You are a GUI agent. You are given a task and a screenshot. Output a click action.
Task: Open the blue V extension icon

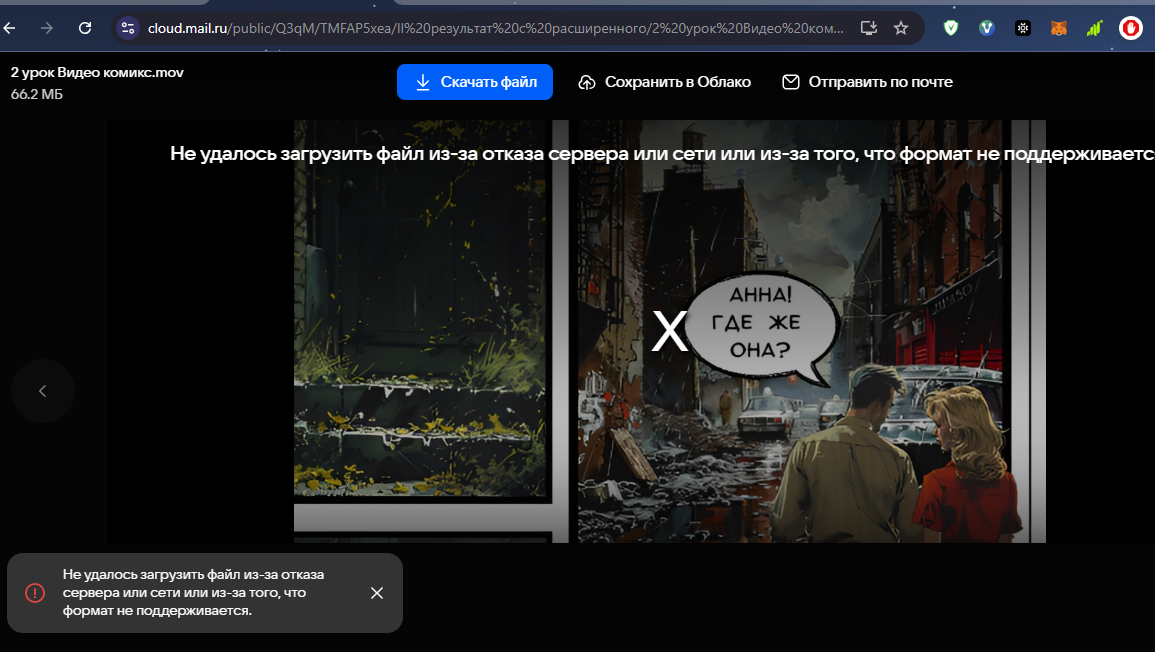[x=987, y=28]
